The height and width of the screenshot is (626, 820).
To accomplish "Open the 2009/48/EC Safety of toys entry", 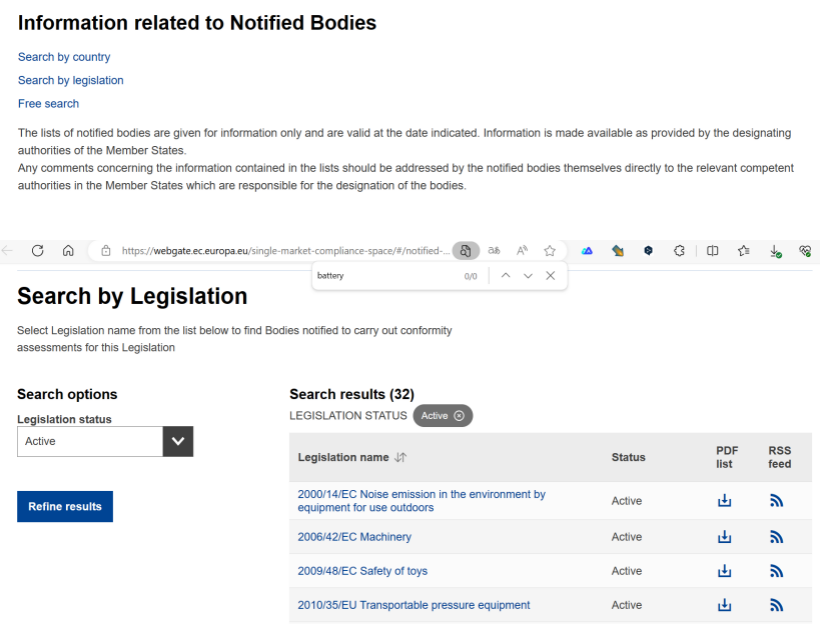I will tap(362, 571).
